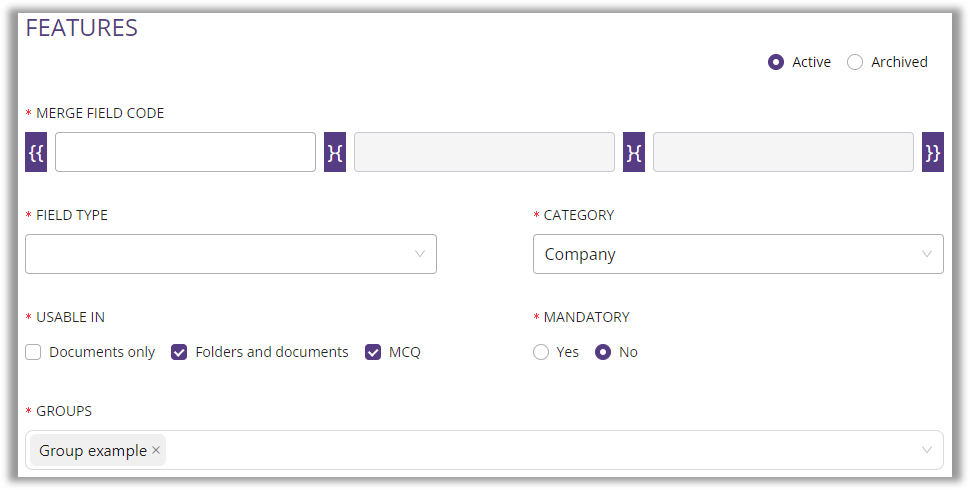Select the Active radio button
Screen dimensions: 970x490
775,62
